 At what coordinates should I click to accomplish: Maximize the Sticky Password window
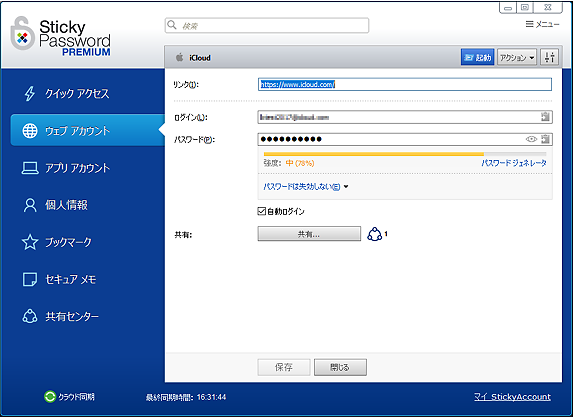[525, 7]
